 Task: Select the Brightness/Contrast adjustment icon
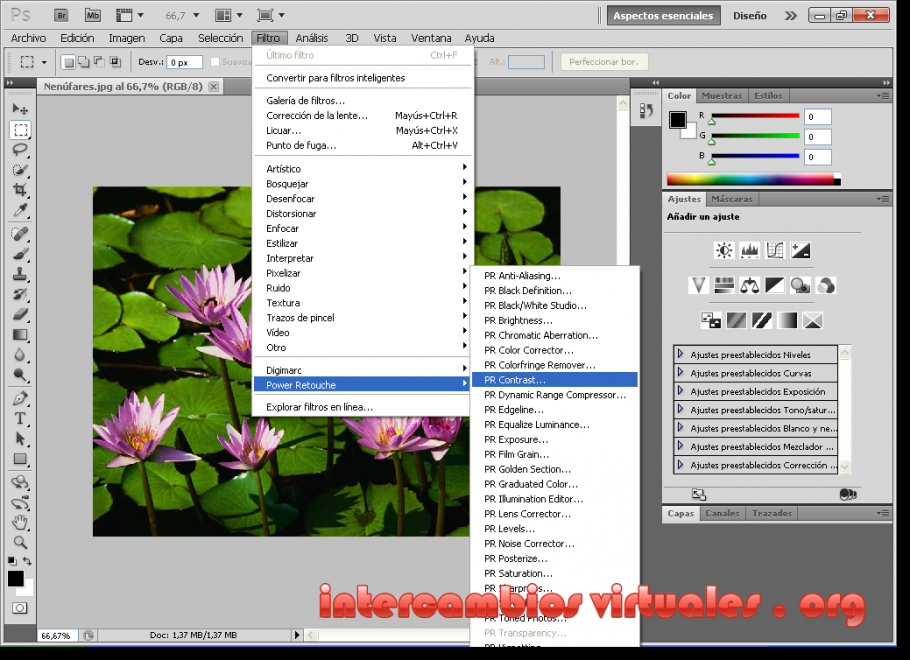pyautogui.click(x=725, y=250)
